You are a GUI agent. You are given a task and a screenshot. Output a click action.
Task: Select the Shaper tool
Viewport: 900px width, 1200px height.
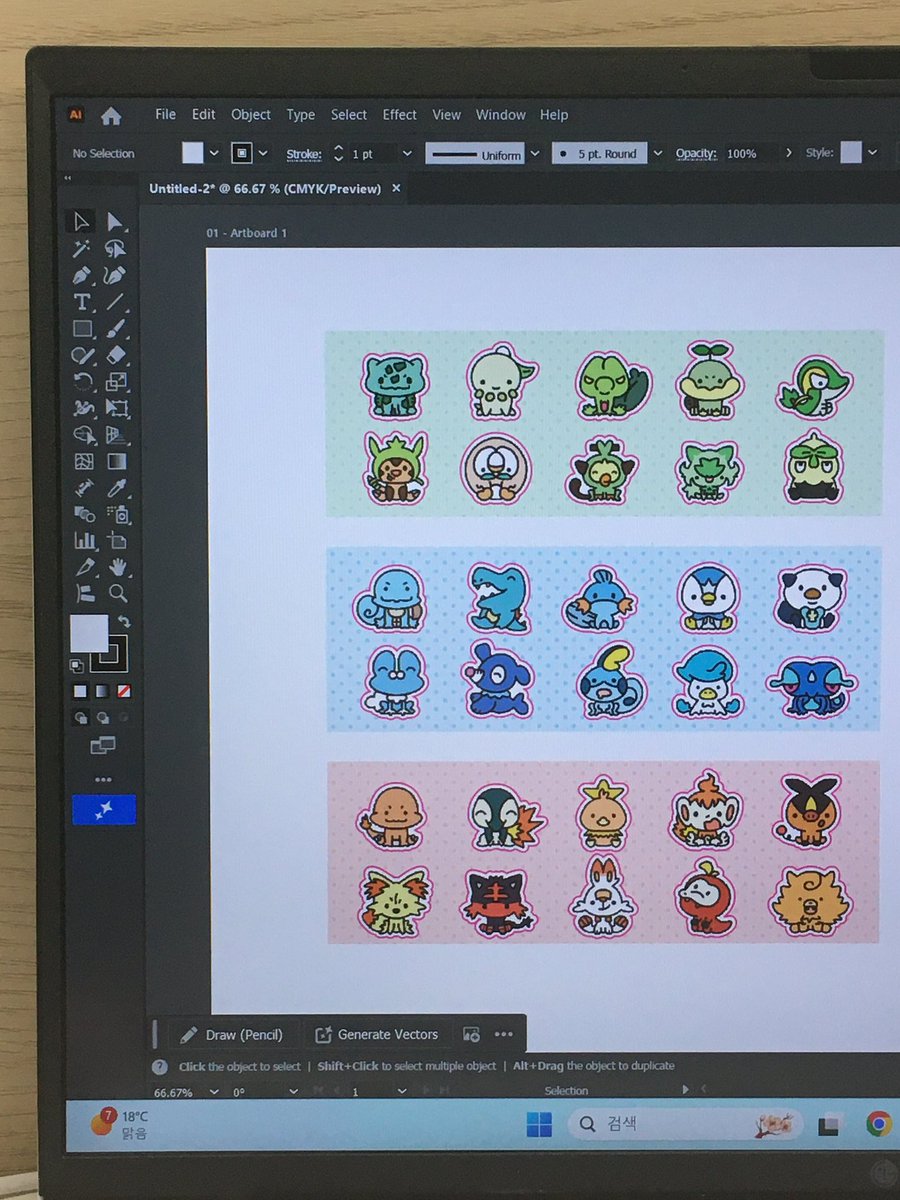coord(82,355)
